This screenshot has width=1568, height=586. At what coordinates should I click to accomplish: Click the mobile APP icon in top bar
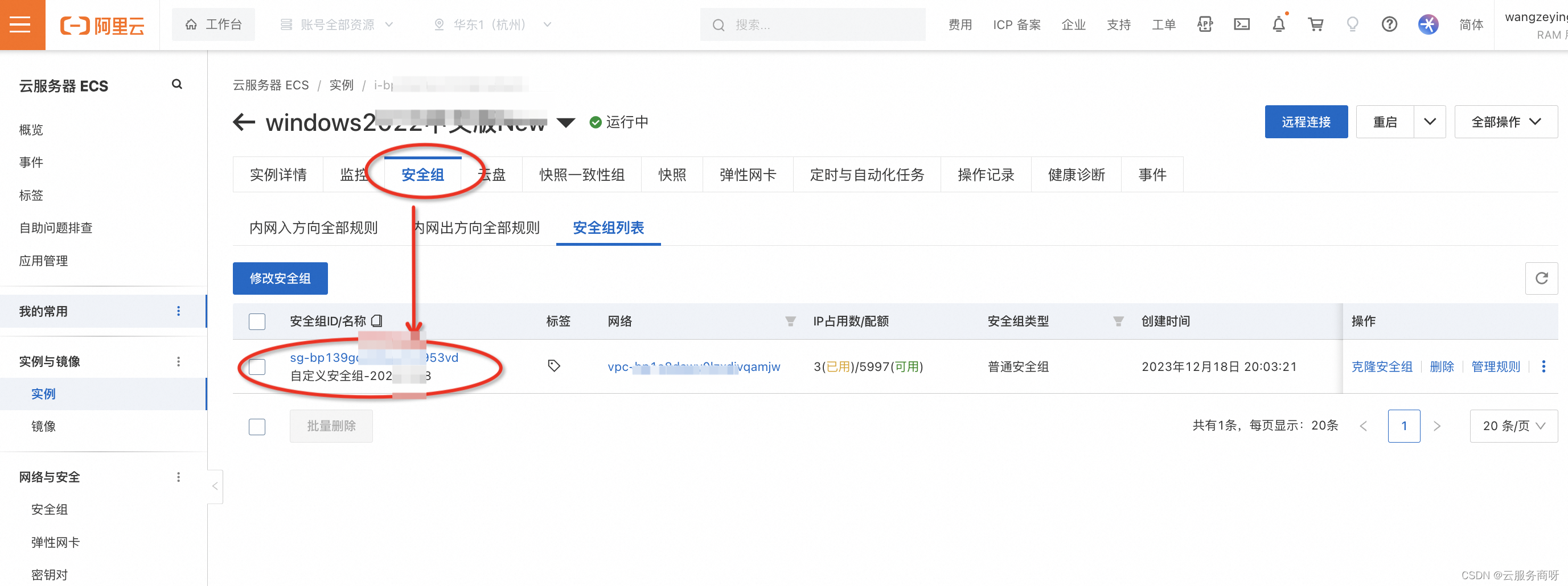point(1205,24)
